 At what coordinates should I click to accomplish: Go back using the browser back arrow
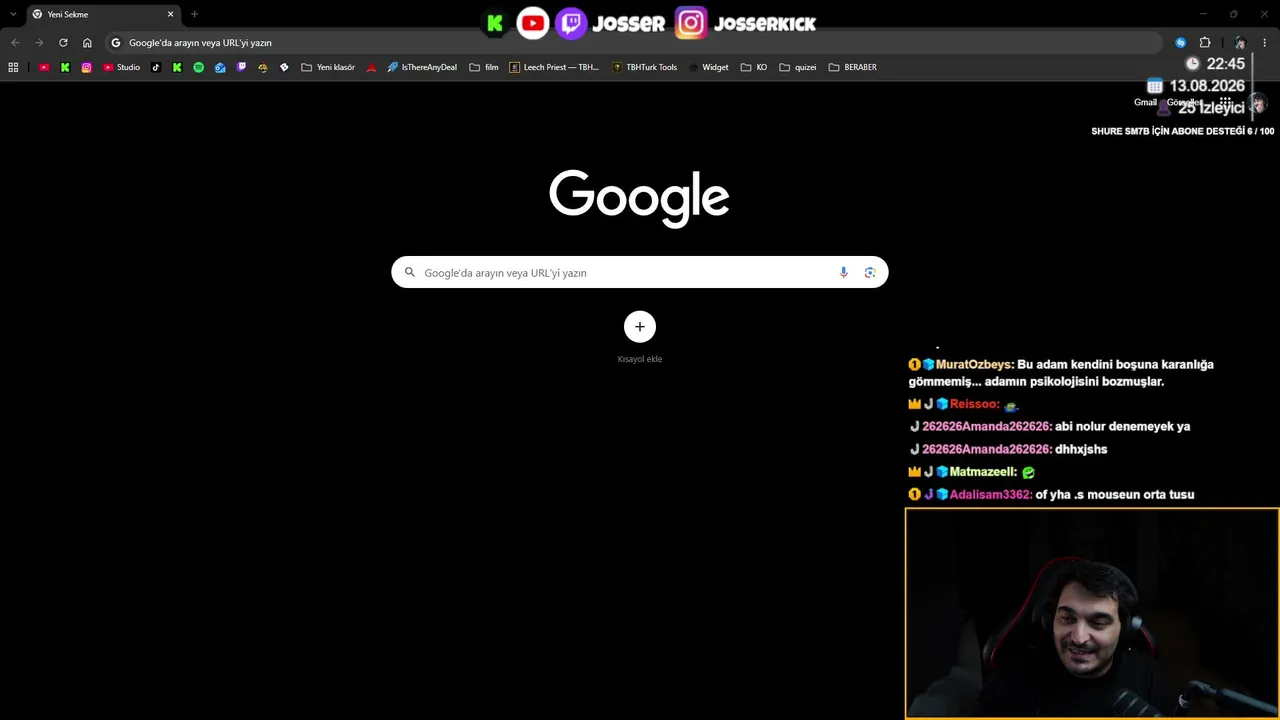click(15, 43)
